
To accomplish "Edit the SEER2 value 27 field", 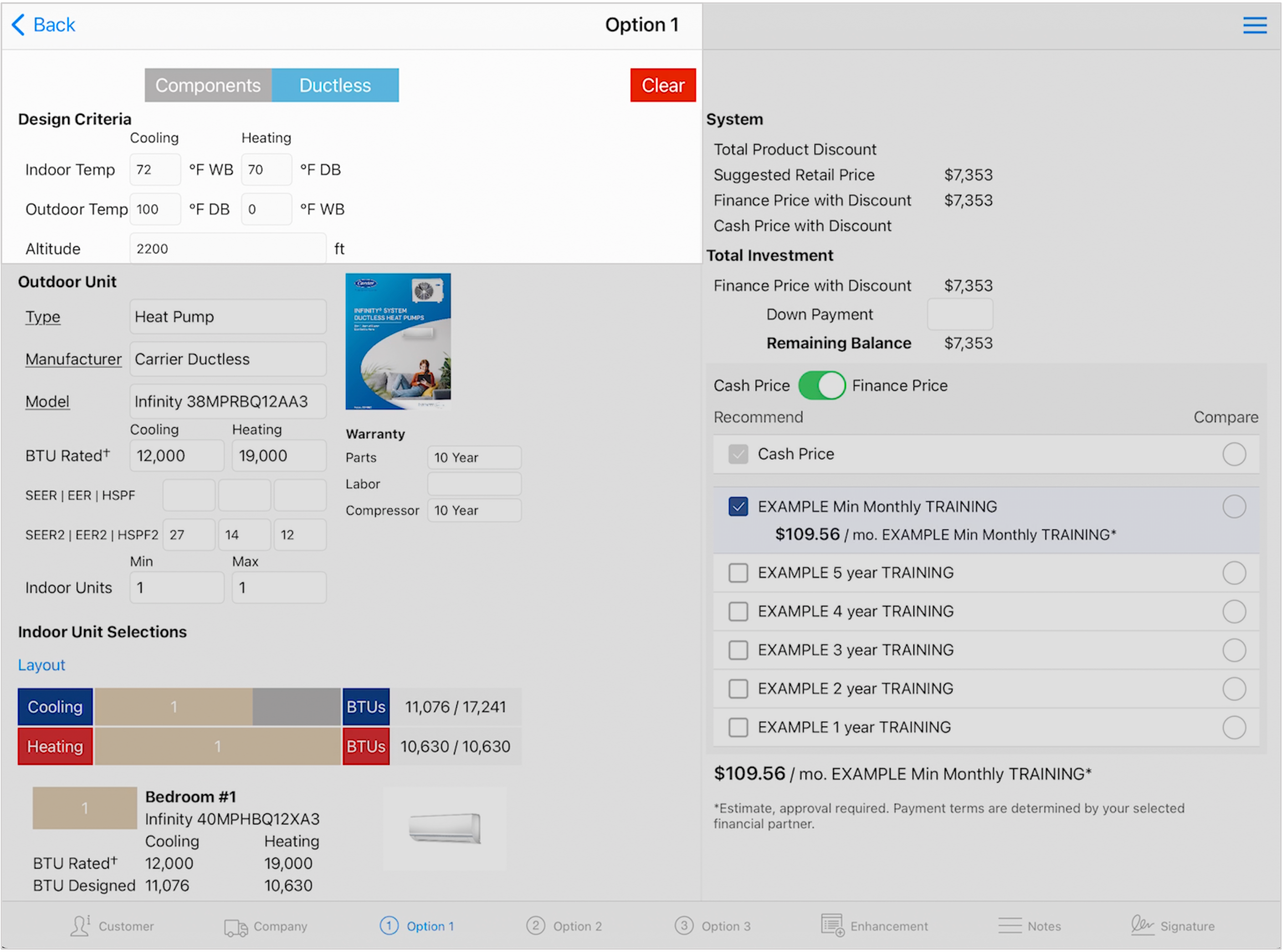I will coord(189,535).
